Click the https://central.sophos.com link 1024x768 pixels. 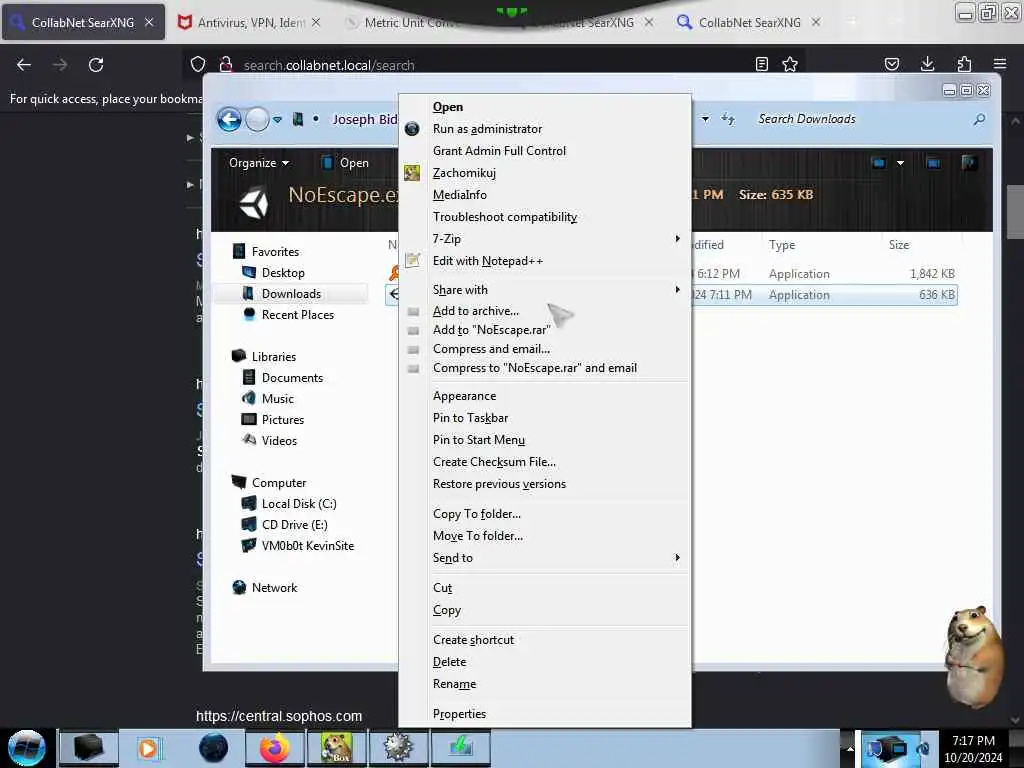(279, 716)
